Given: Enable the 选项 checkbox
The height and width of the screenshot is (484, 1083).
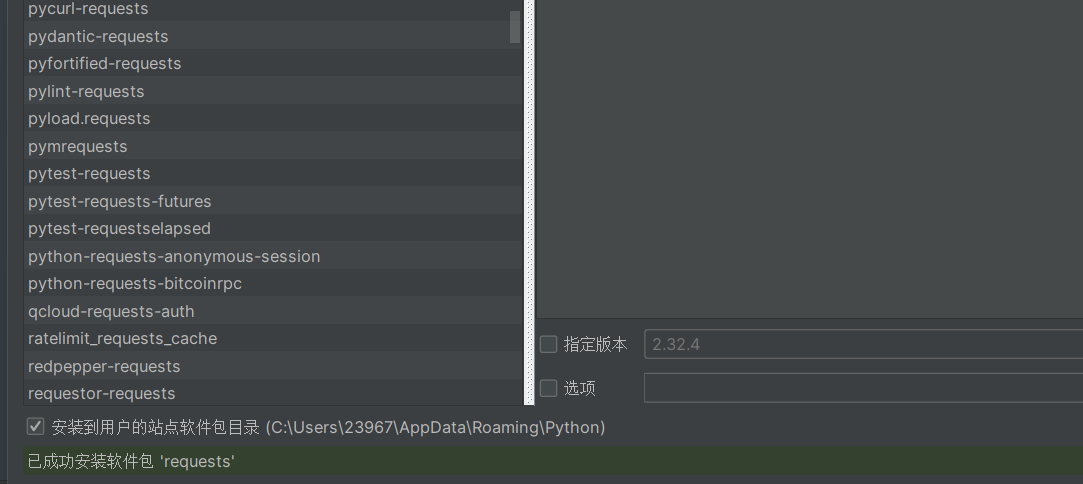Looking at the screenshot, I should pyautogui.click(x=548, y=388).
